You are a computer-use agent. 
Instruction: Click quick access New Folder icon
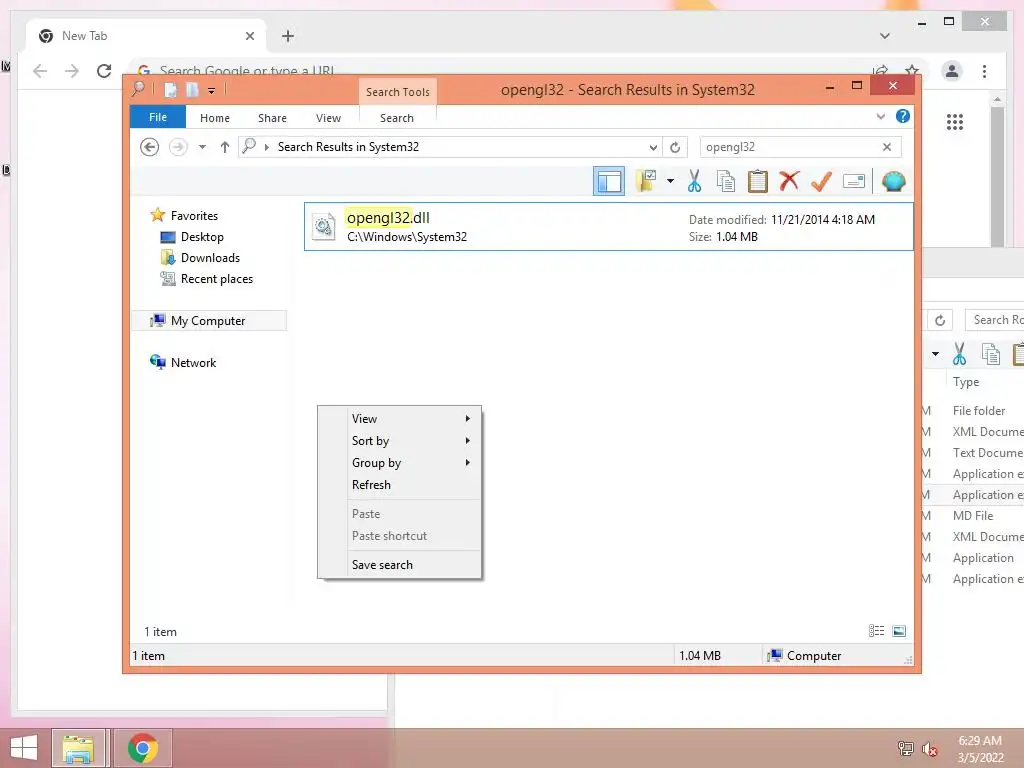point(192,90)
